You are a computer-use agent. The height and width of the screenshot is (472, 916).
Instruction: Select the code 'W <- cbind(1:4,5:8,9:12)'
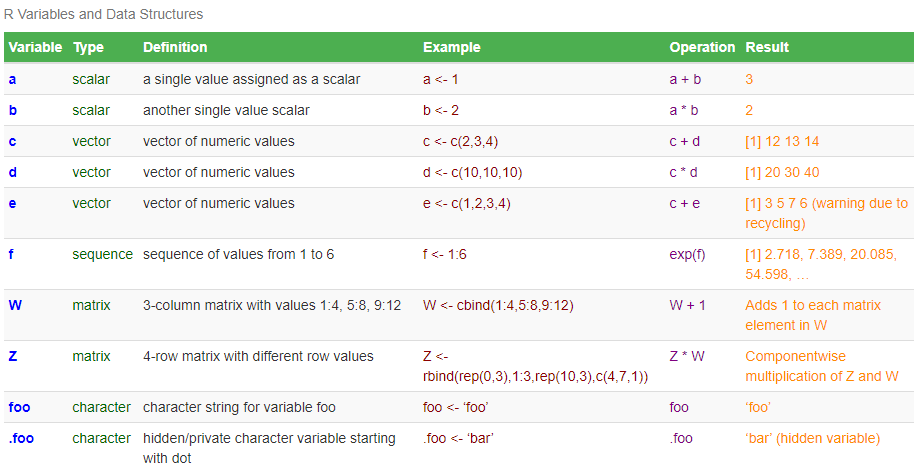click(499, 305)
